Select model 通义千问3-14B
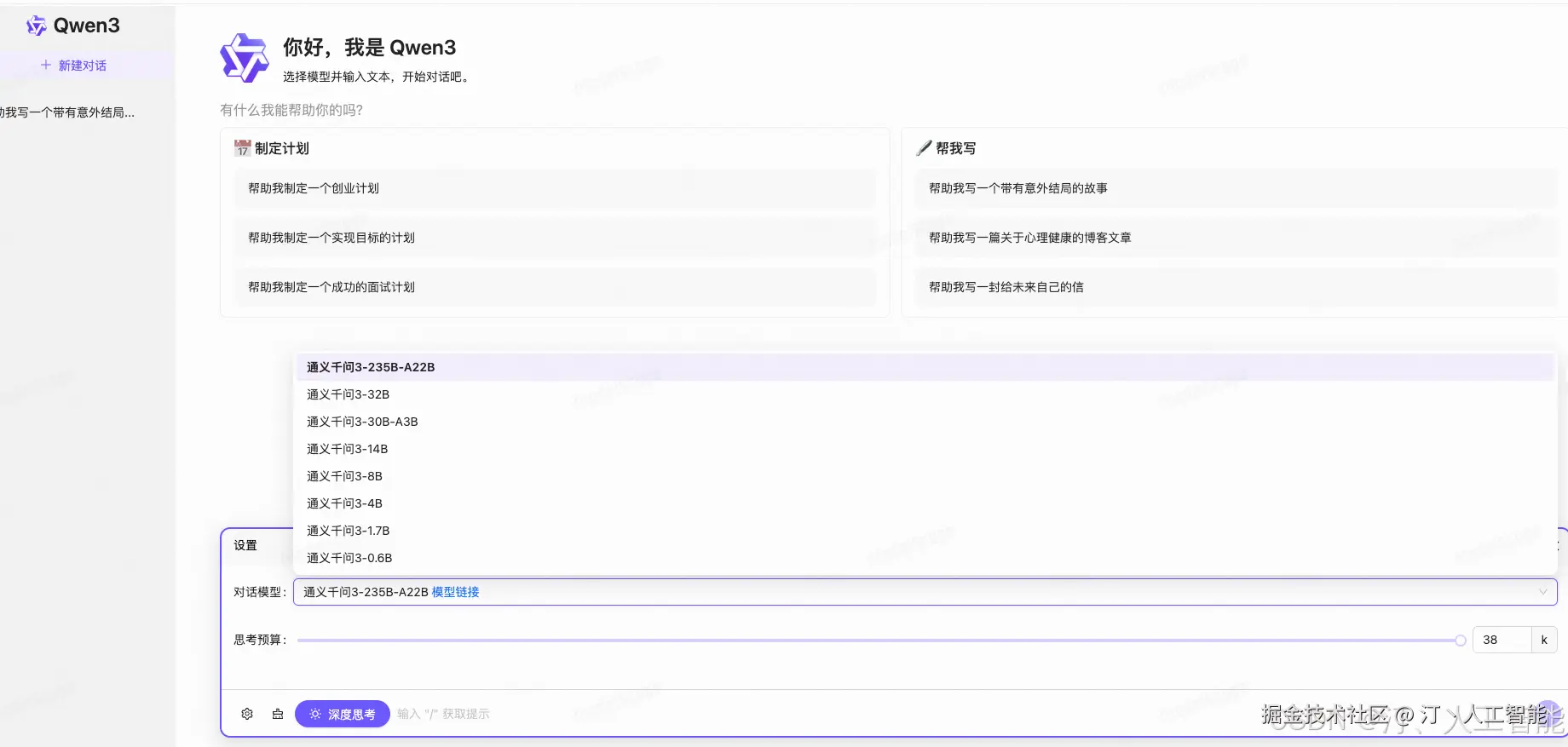Viewport: 1568px width, 747px height. coord(925,449)
